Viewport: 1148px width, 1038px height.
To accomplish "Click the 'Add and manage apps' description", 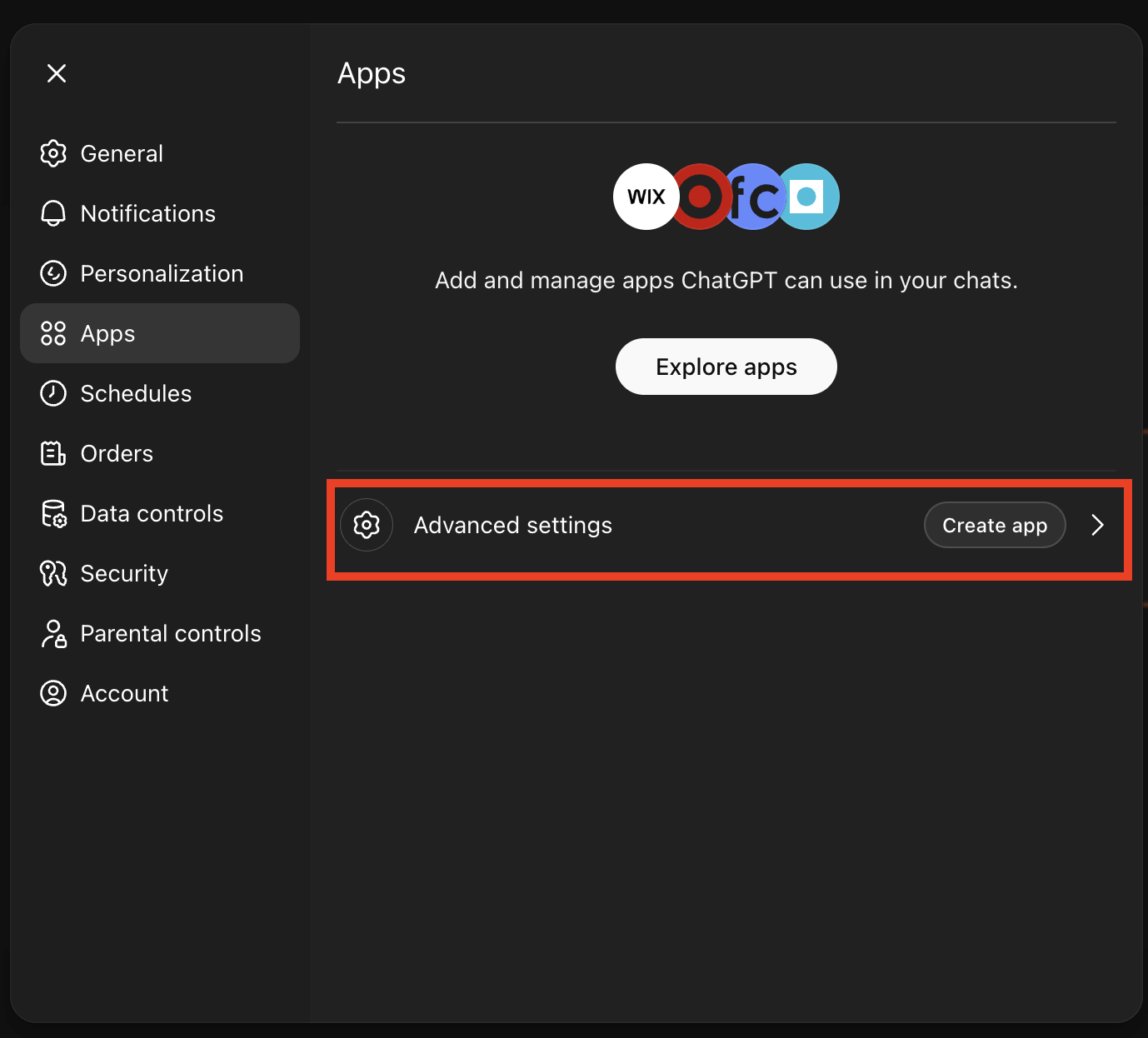I will tap(726, 280).
